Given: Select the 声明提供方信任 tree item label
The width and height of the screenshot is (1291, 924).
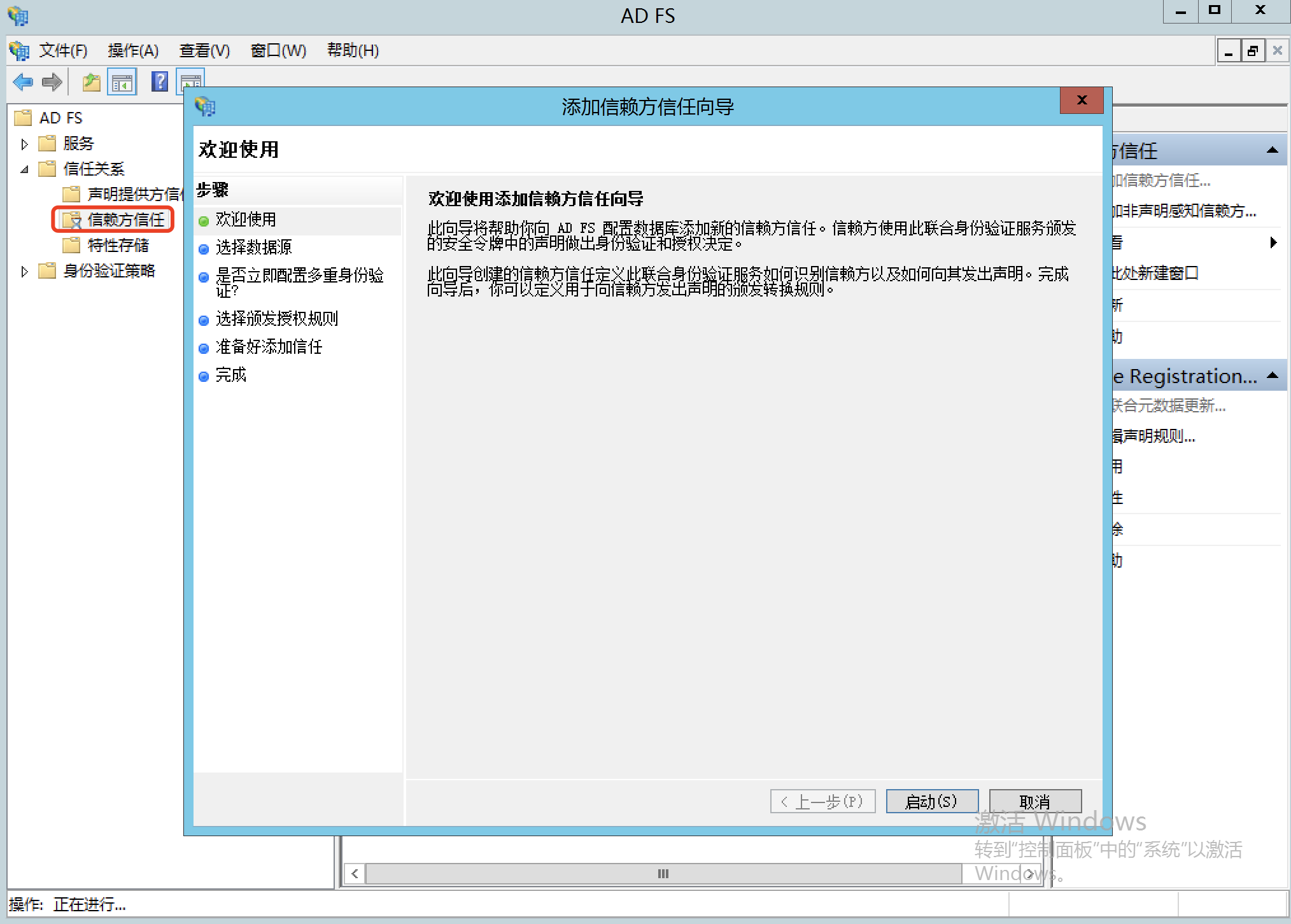Looking at the screenshot, I should (135, 194).
